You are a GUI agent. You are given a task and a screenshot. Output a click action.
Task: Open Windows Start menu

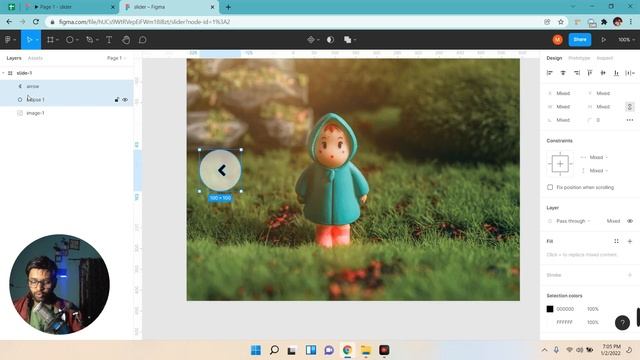tap(256, 350)
